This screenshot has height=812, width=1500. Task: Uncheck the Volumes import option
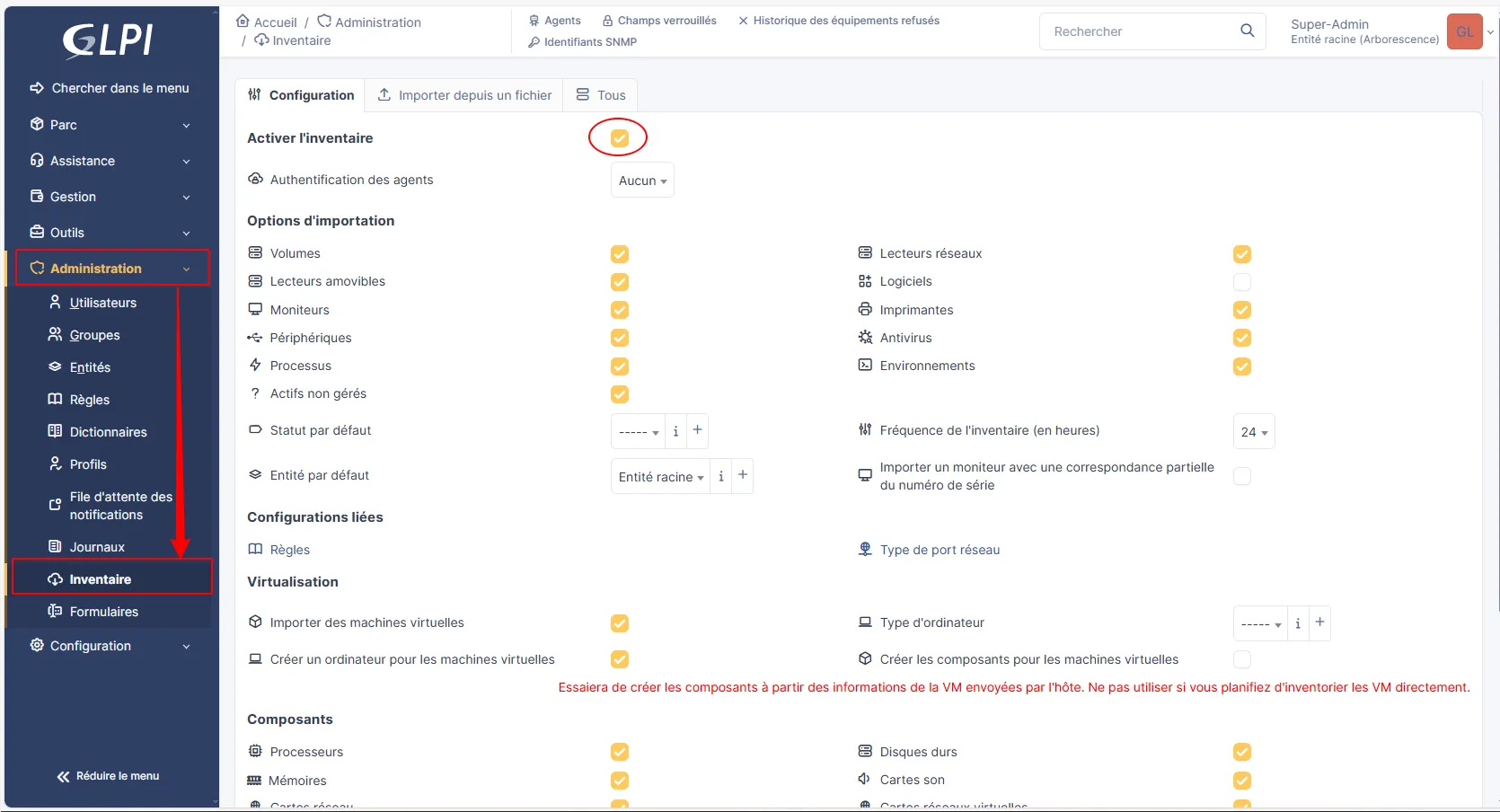click(x=620, y=254)
